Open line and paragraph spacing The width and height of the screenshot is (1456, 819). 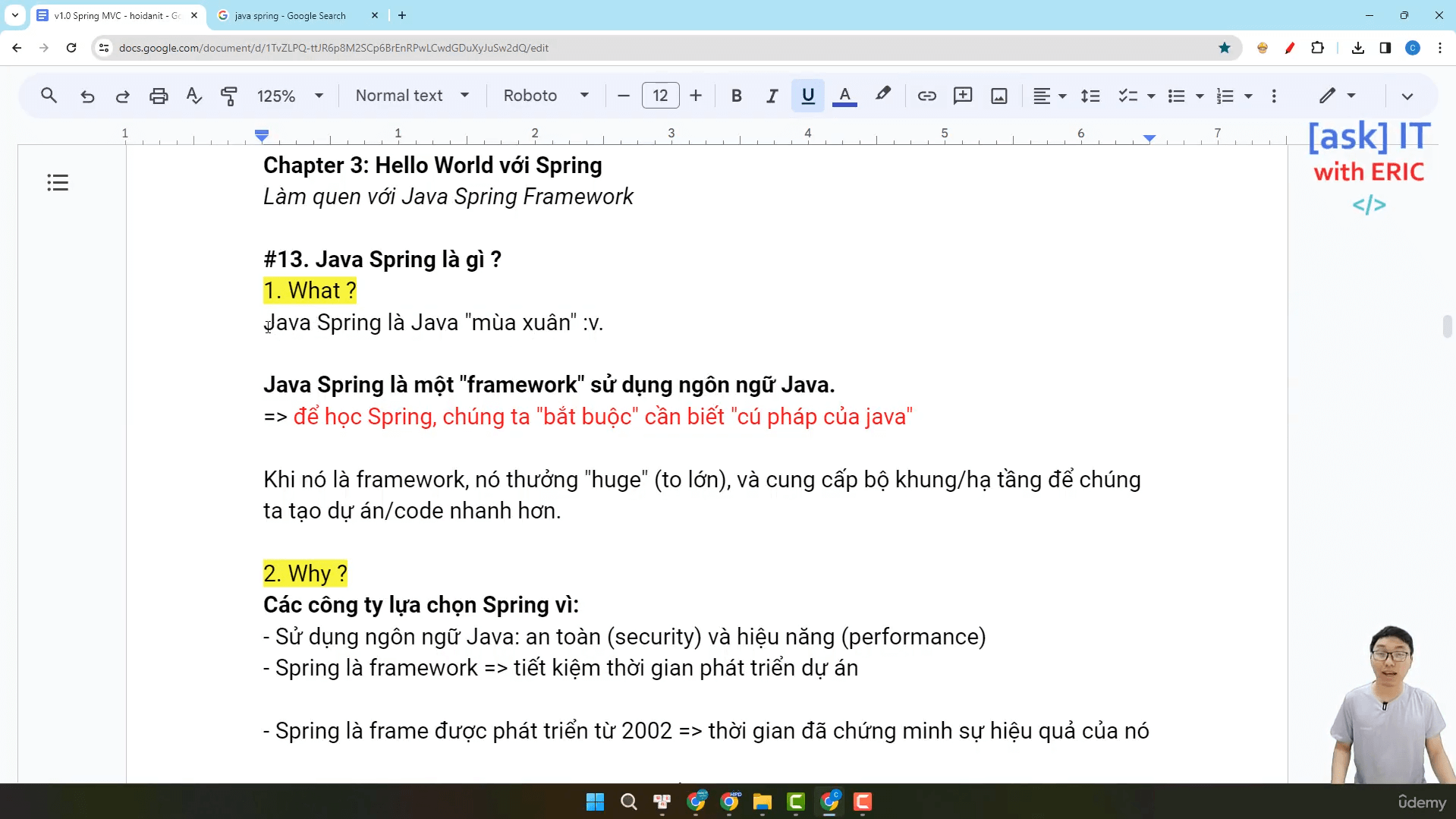point(1090,96)
